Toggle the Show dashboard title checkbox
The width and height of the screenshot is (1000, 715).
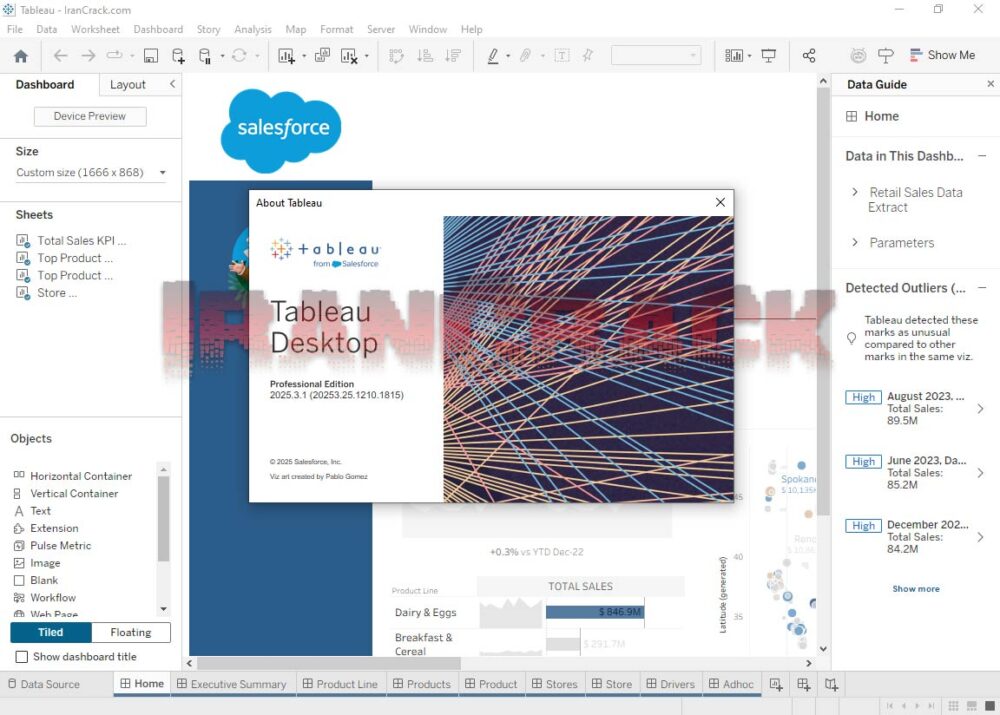[x=19, y=657]
